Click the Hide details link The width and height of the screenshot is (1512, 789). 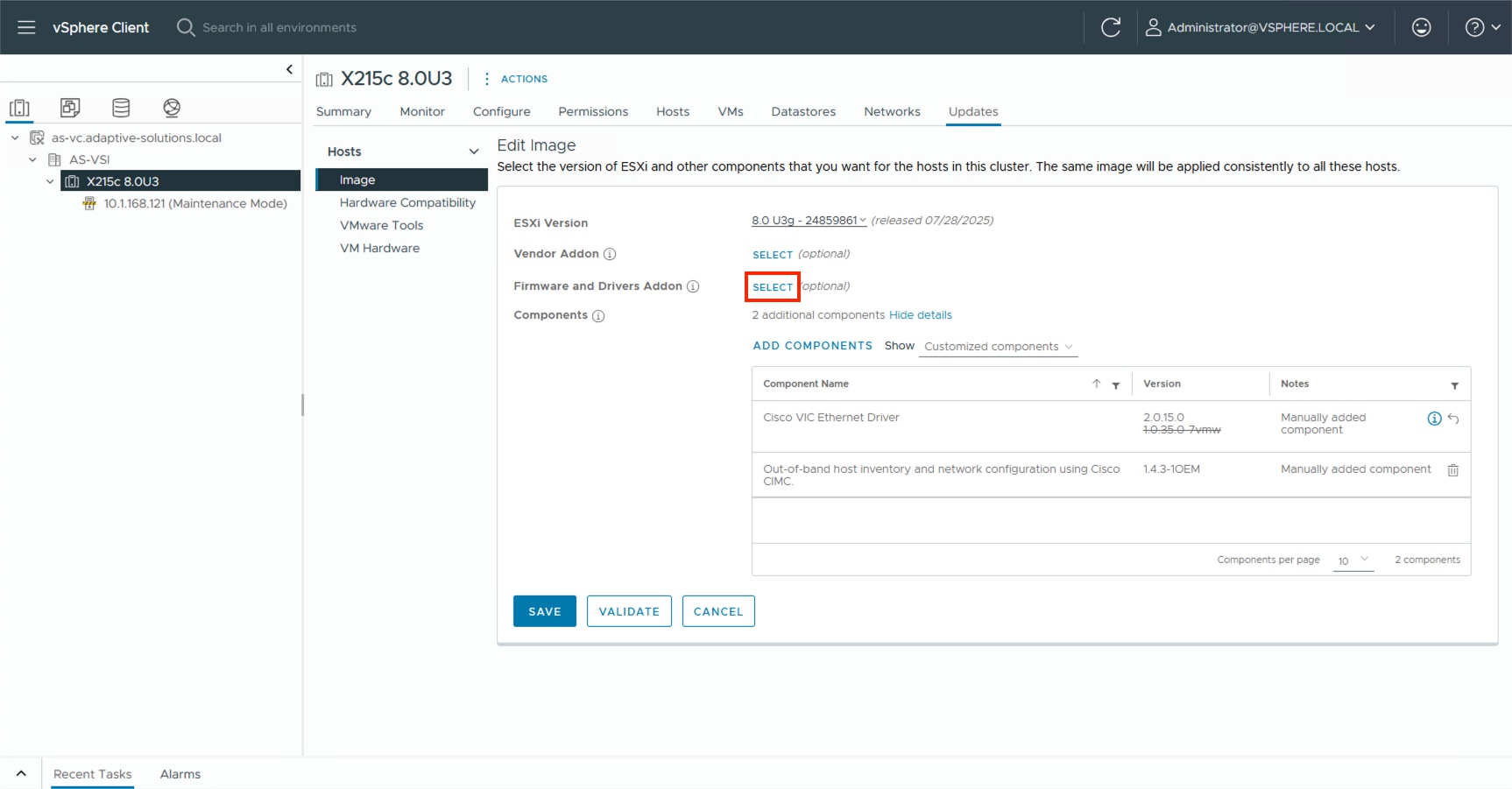click(921, 314)
